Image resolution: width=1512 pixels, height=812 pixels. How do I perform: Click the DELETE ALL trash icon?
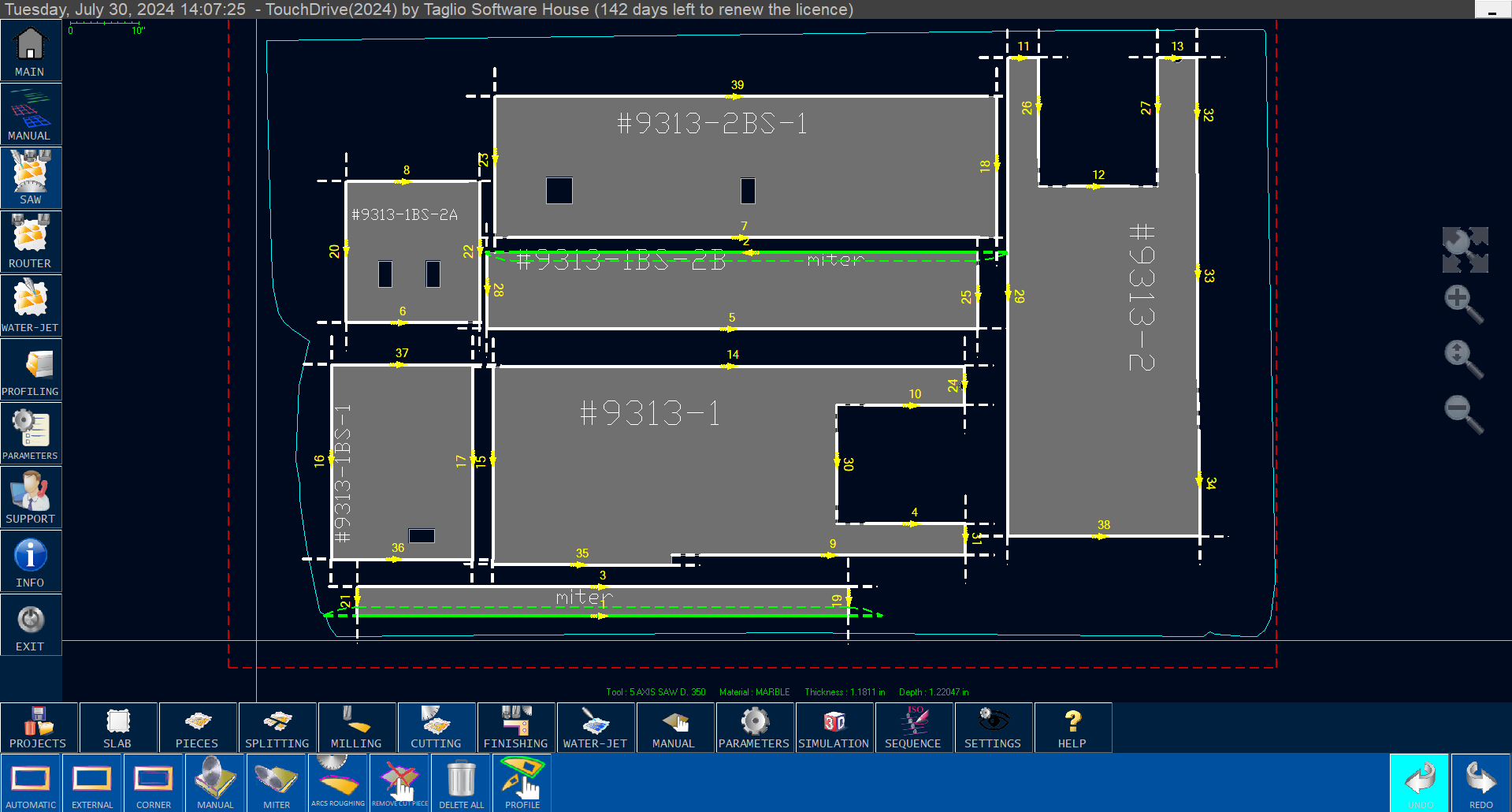tap(461, 783)
